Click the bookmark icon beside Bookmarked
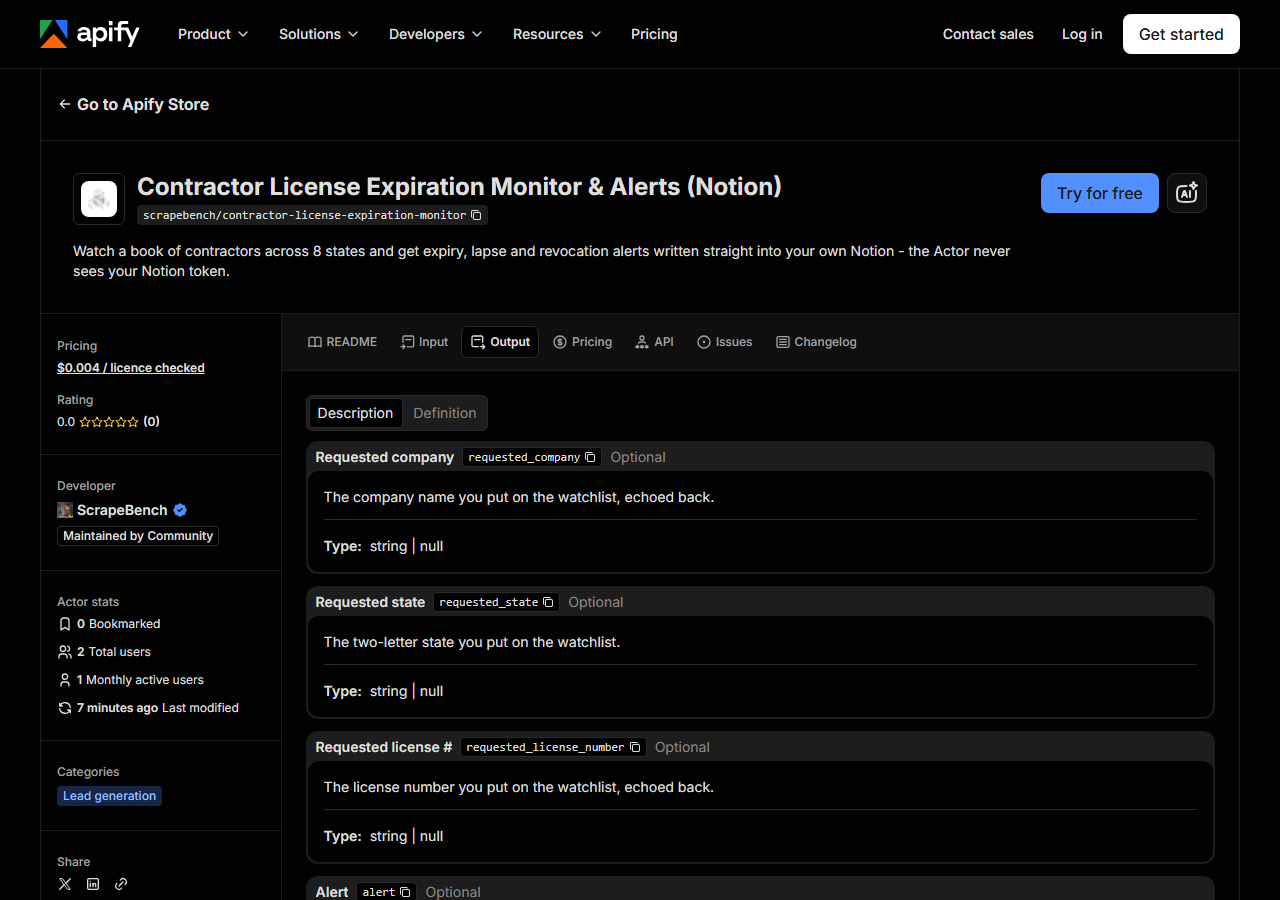The width and height of the screenshot is (1280, 900). click(65, 624)
